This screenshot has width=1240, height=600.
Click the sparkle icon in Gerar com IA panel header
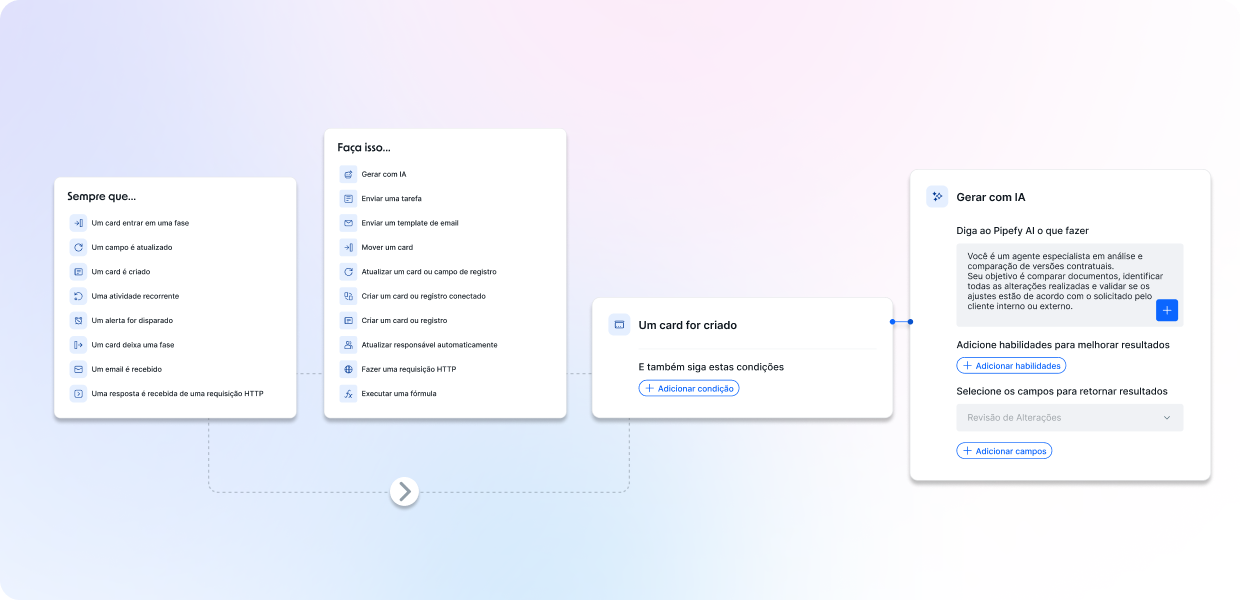[937, 197]
